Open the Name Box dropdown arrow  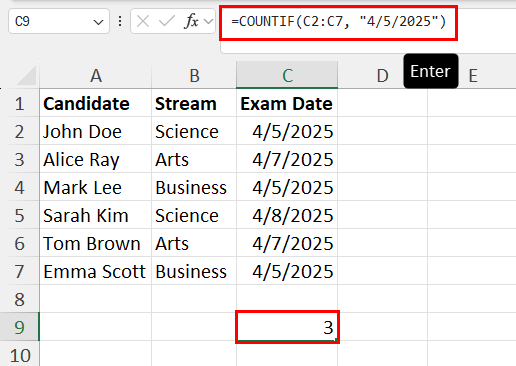pos(98,22)
